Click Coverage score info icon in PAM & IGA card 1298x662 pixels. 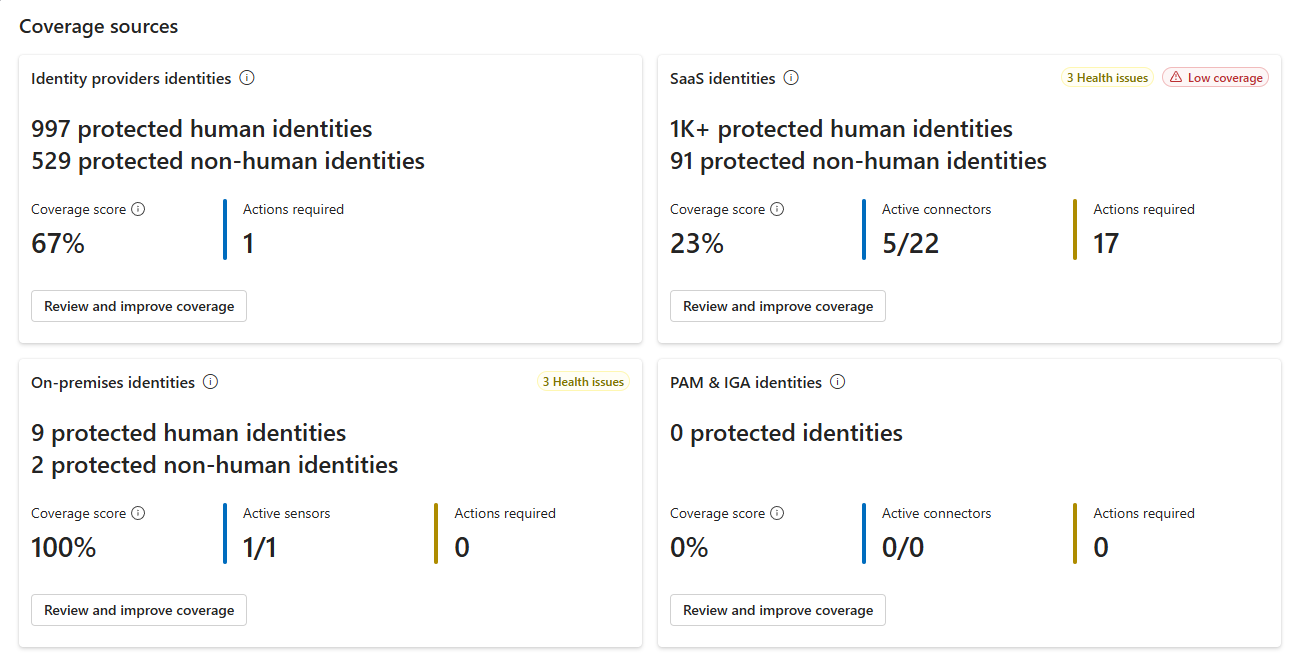pos(777,514)
